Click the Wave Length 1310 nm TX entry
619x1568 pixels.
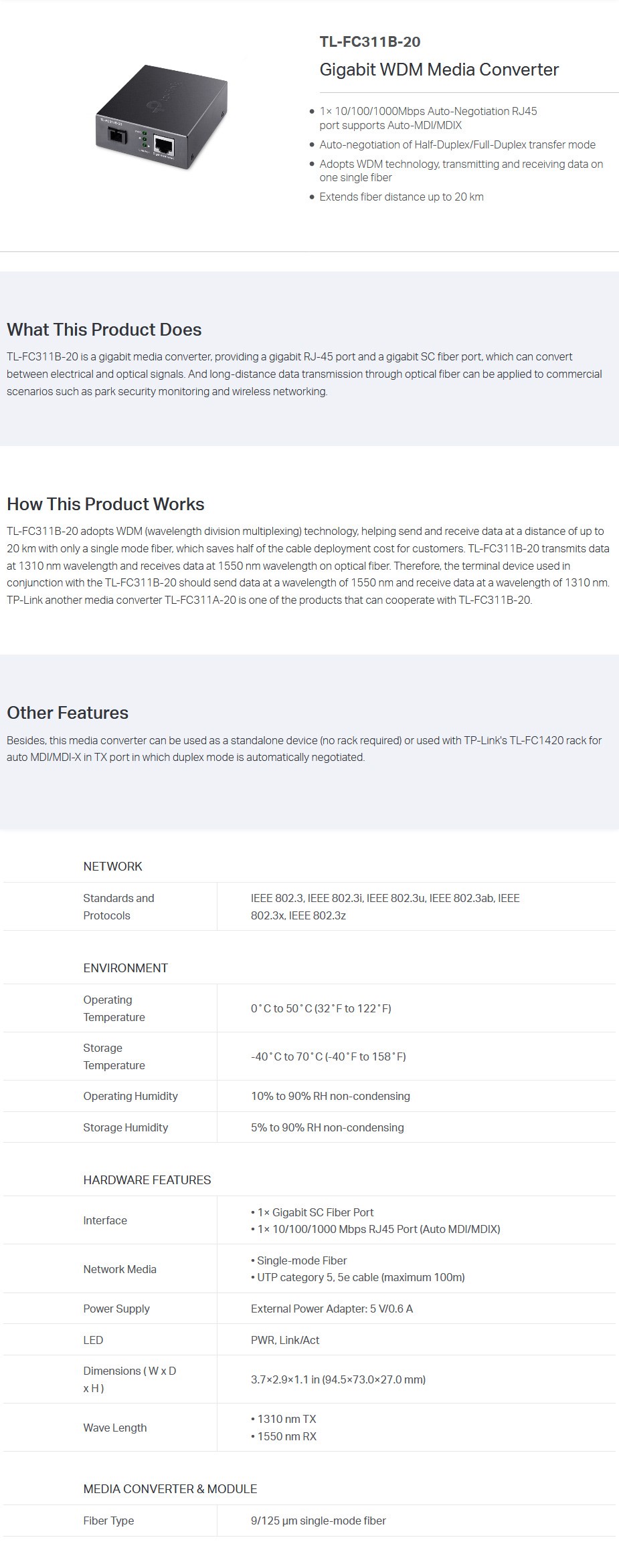[x=283, y=1419]
